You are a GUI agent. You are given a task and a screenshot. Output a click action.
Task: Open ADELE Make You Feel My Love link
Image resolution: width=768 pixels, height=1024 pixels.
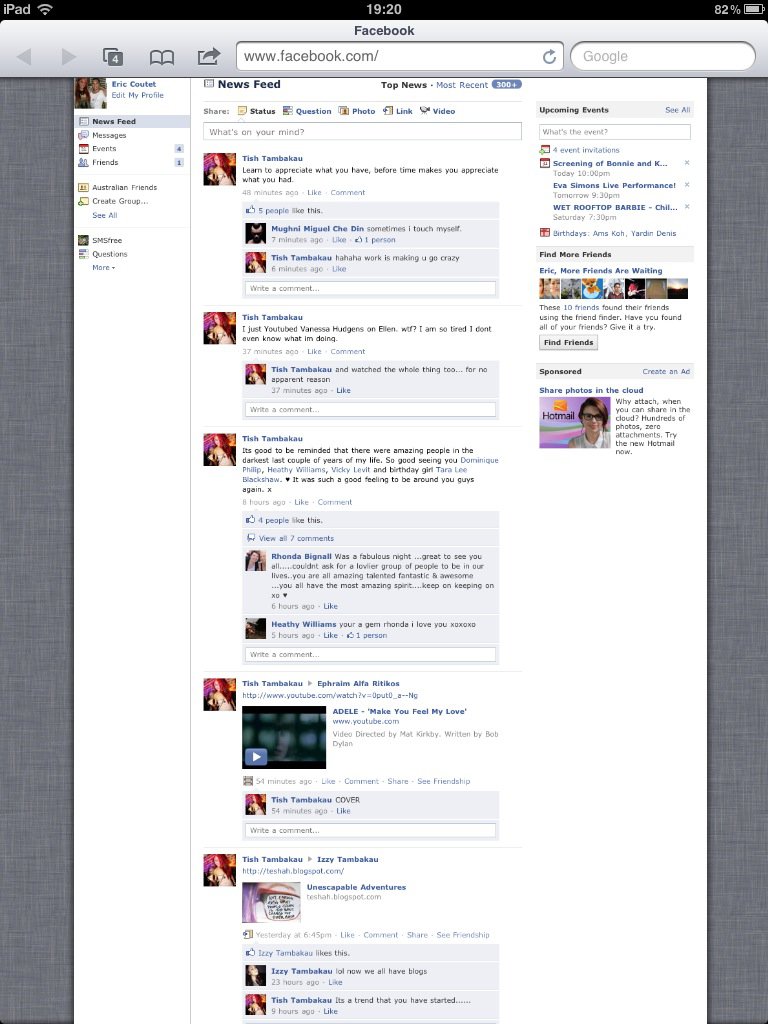coord(399,712)
